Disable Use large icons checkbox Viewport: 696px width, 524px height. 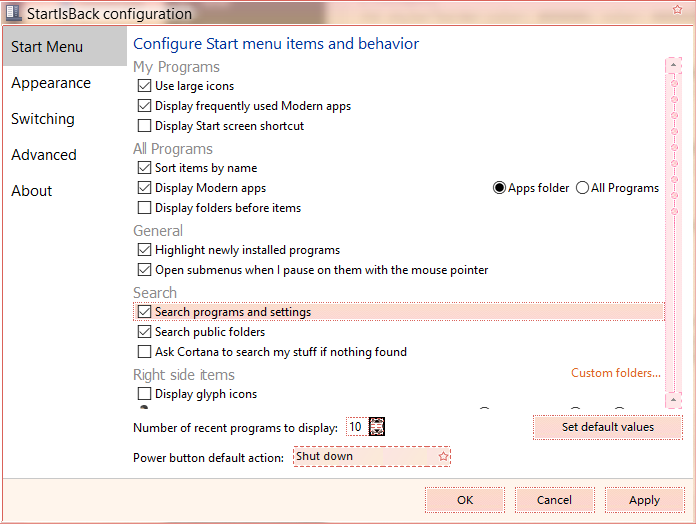(145, 86)
